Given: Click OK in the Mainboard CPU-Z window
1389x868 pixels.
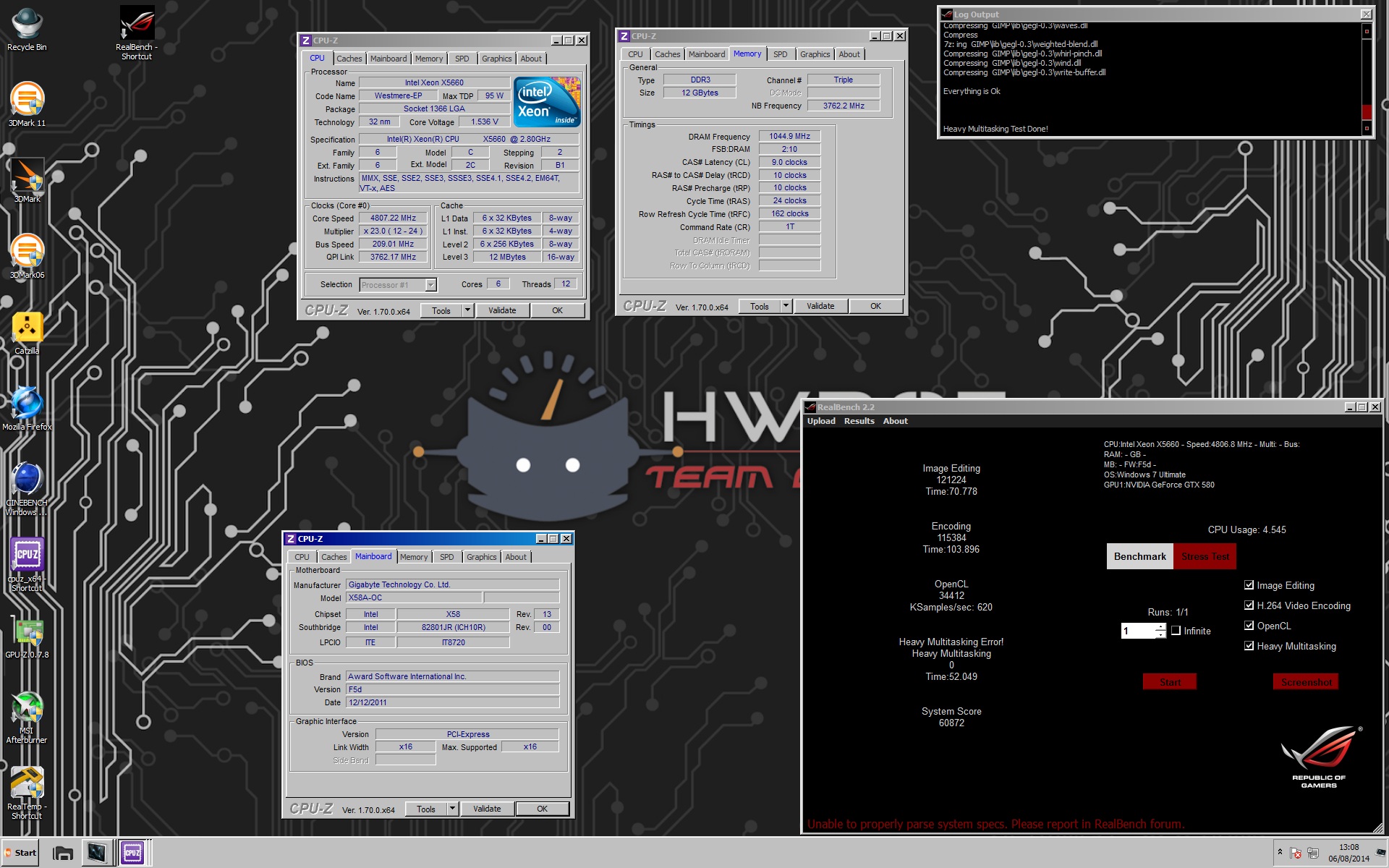Looking at the screenshot, I should click(x=542, y=809).
